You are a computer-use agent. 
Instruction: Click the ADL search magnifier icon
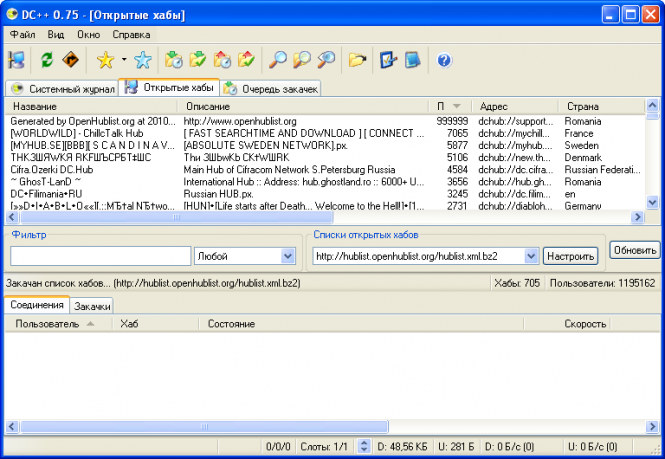click(302, 60)
